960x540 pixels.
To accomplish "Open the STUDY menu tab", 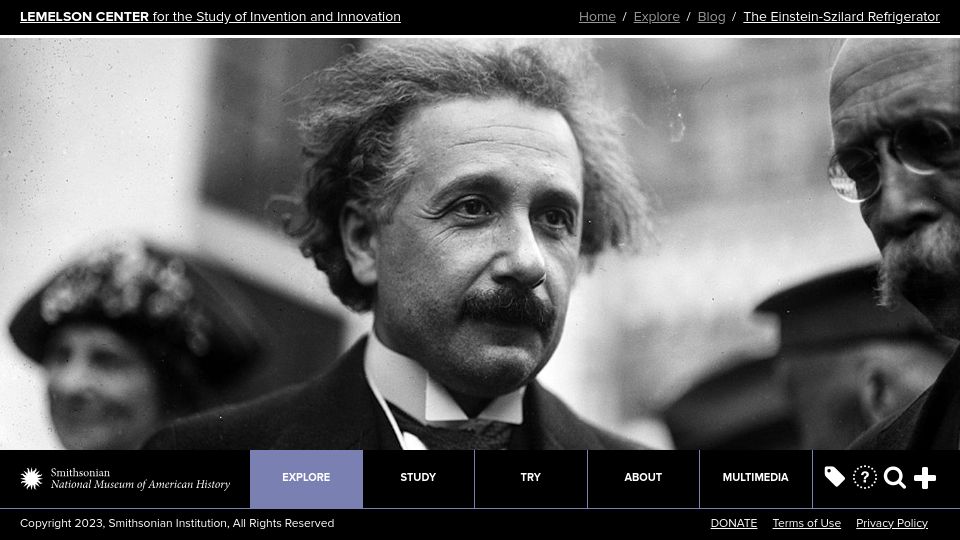I will [x=418, y=479].
